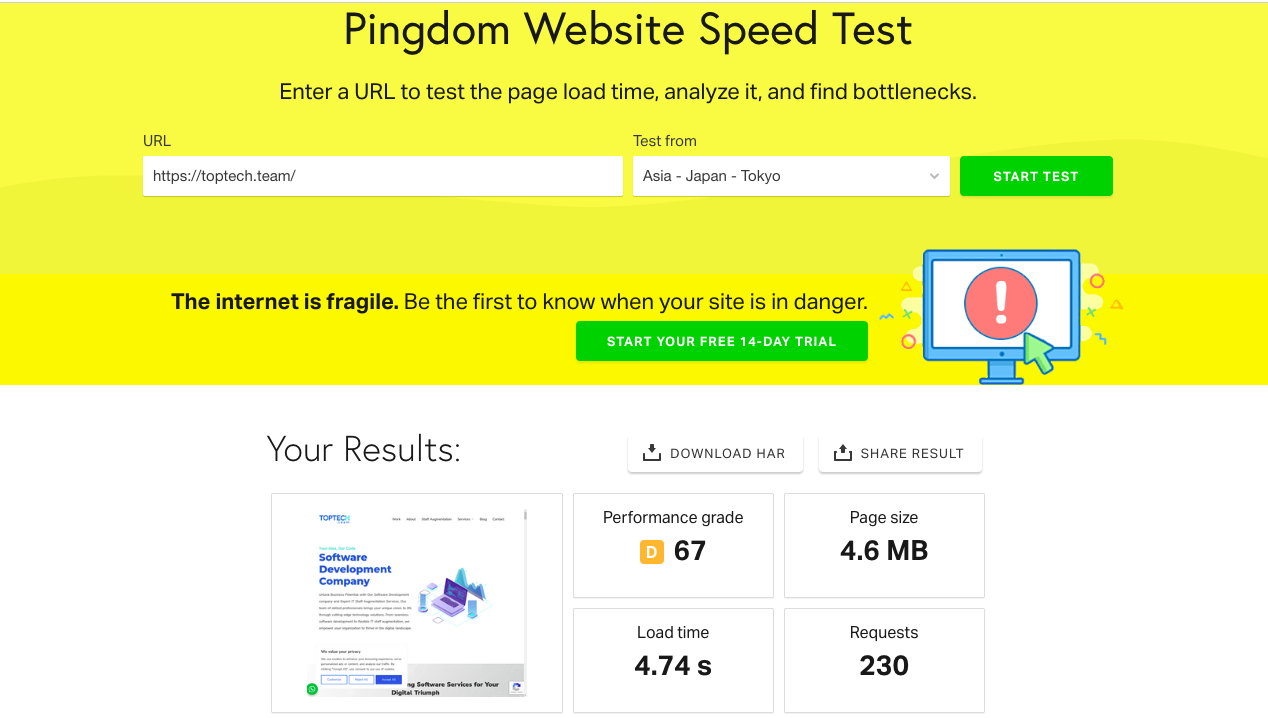Screen dimensions: 1268x718
Task: Click the Pingdom Website Speed Test heading
Action: coord(628,30)
